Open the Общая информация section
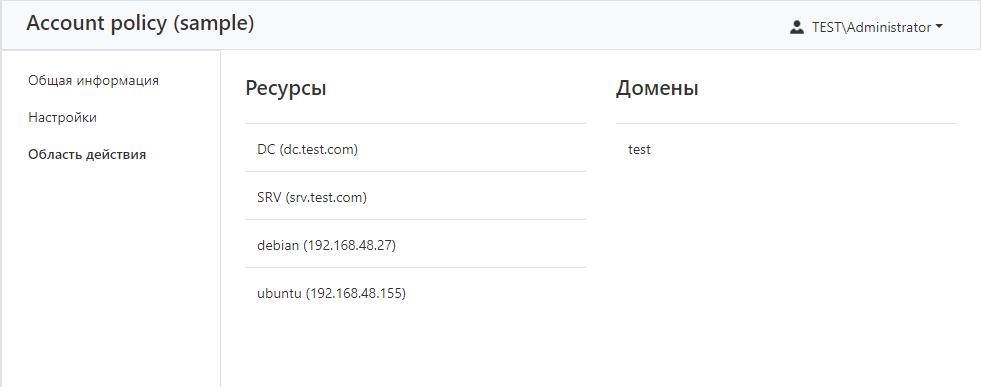Viewport: 981px width, 387px height. 93,81
